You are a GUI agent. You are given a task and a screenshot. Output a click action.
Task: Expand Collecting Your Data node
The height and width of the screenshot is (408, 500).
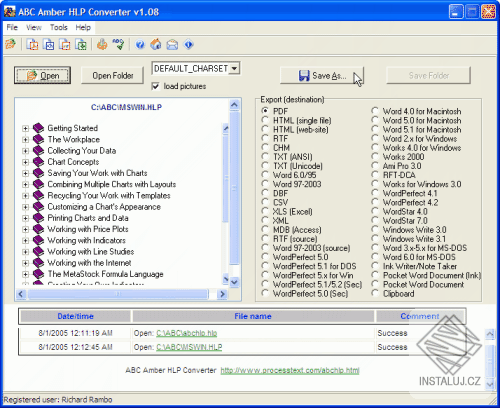click(x=25, y=151)
